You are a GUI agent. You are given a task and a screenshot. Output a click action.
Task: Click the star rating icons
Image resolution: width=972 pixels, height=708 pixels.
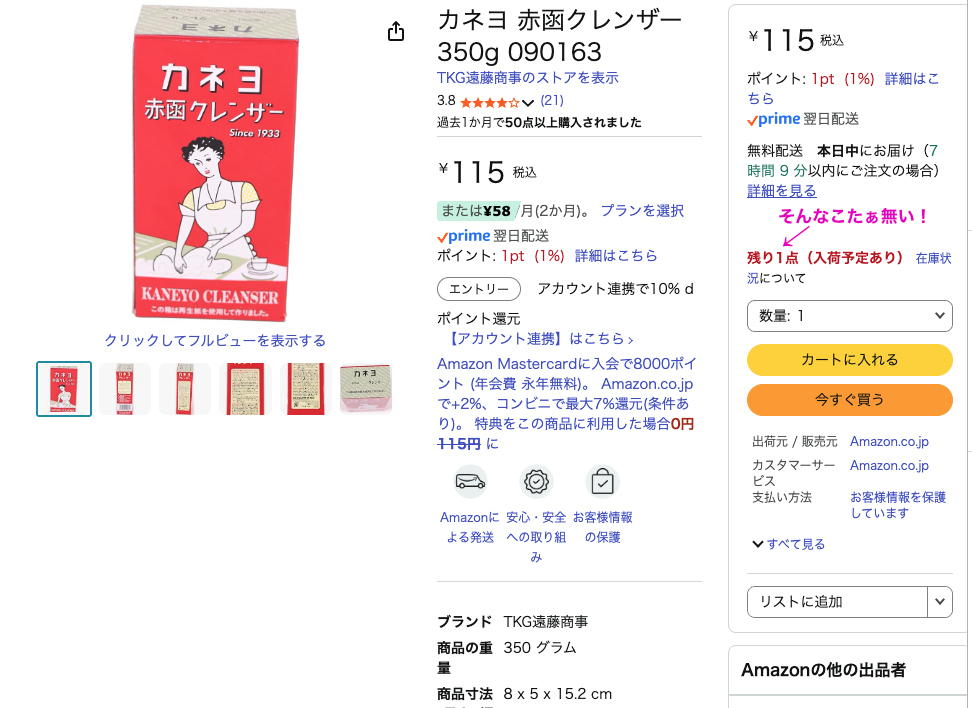[x=490, y=102]
